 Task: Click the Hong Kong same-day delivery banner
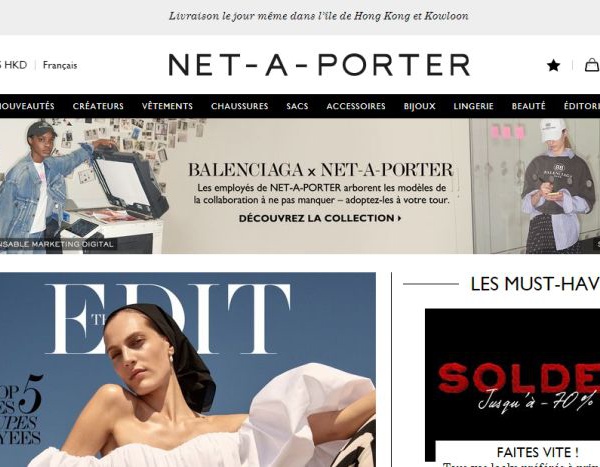pos(319,16)
